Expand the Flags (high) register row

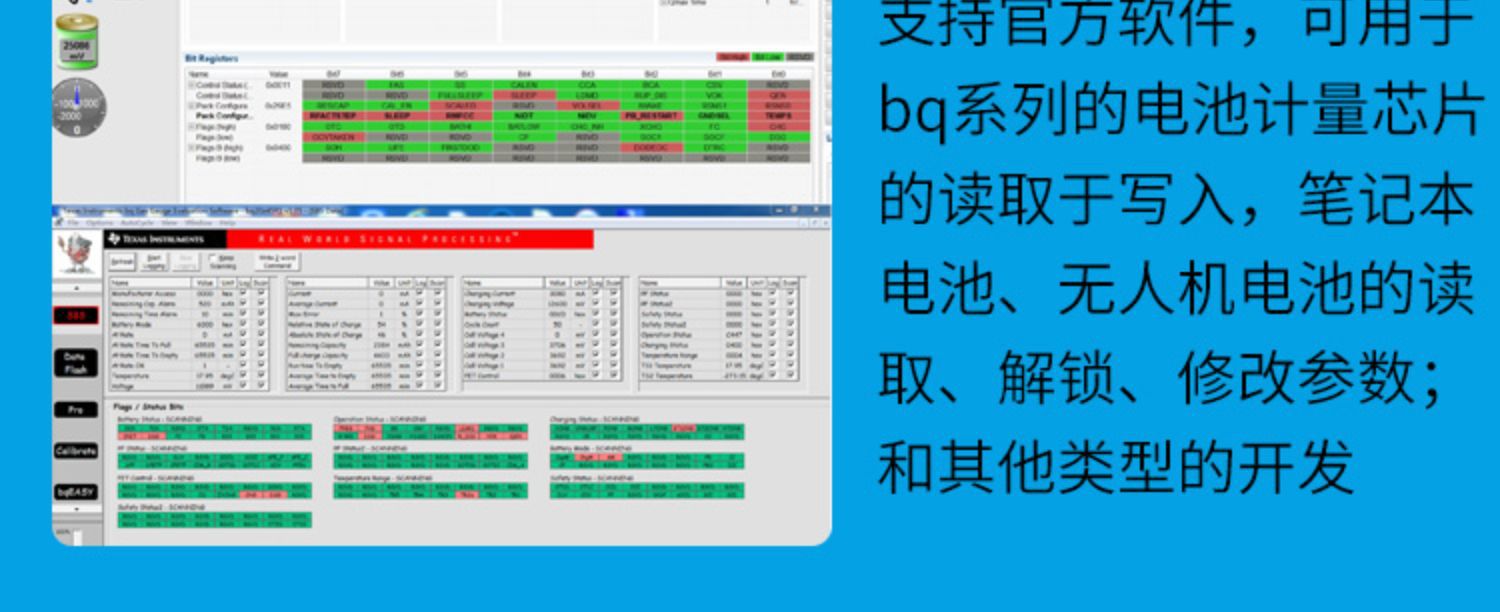(192, 127)
